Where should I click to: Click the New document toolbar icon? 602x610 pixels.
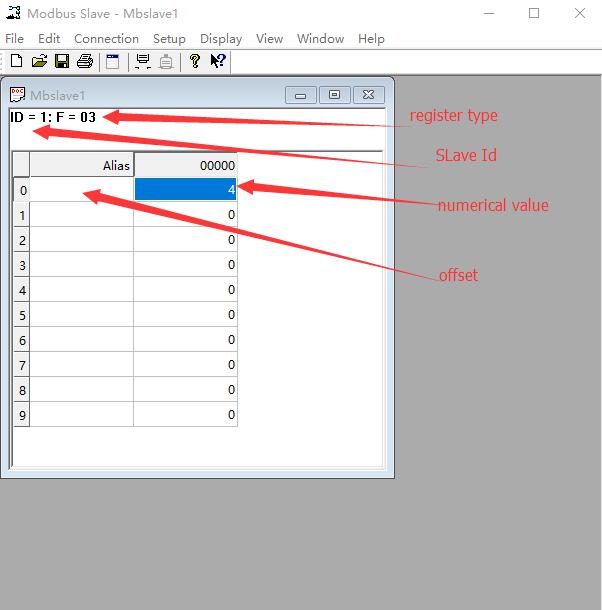16,61
